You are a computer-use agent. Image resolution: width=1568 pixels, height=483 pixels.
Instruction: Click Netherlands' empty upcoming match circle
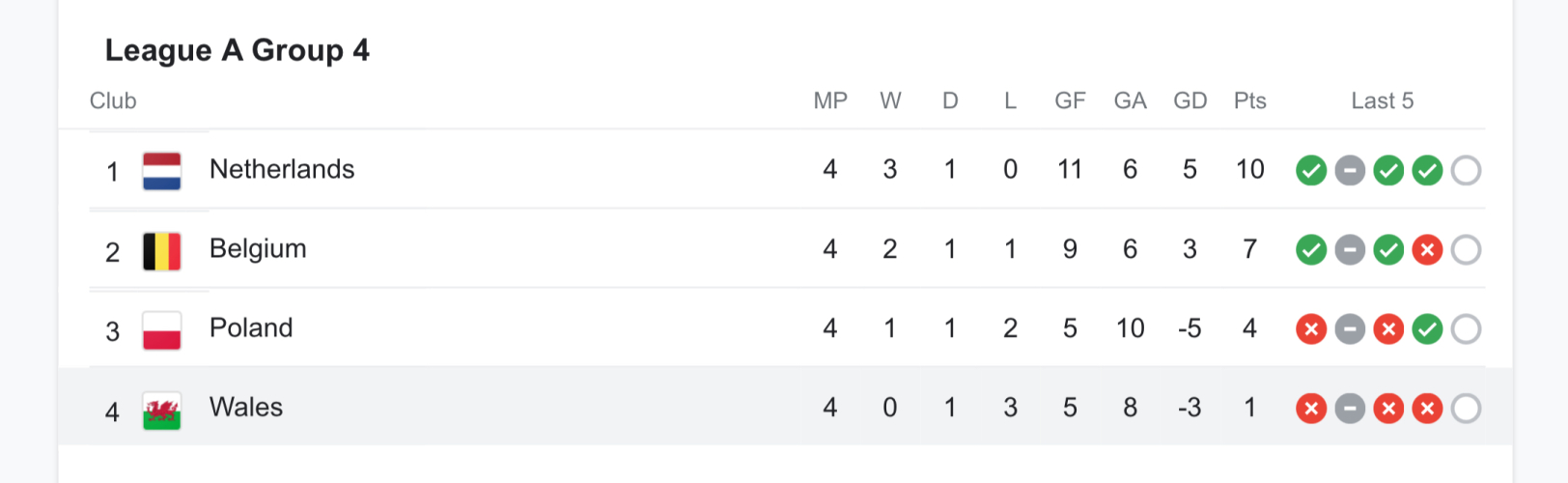[x=1465, y=171]
